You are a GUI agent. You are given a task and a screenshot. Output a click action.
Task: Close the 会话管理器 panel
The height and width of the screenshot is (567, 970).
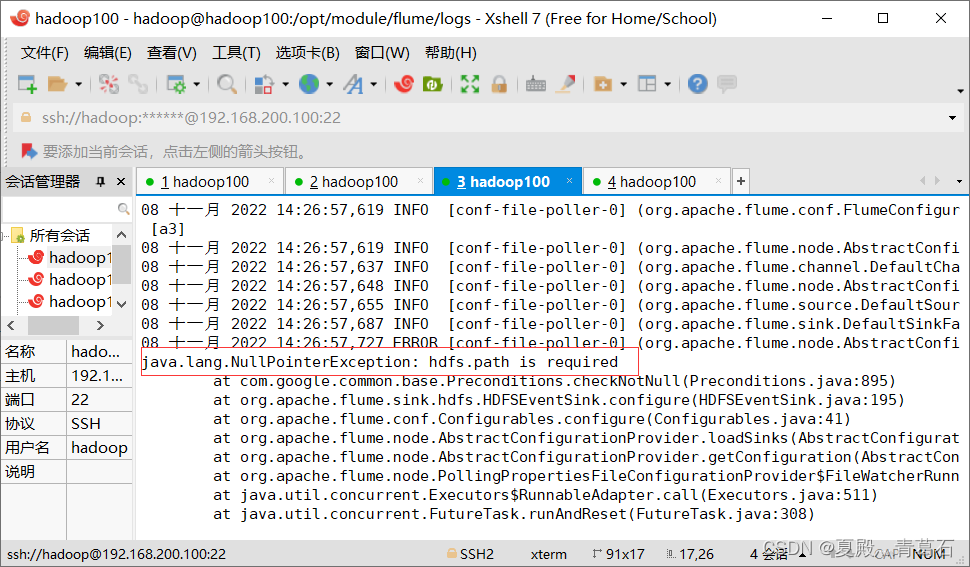coord(121,182)
